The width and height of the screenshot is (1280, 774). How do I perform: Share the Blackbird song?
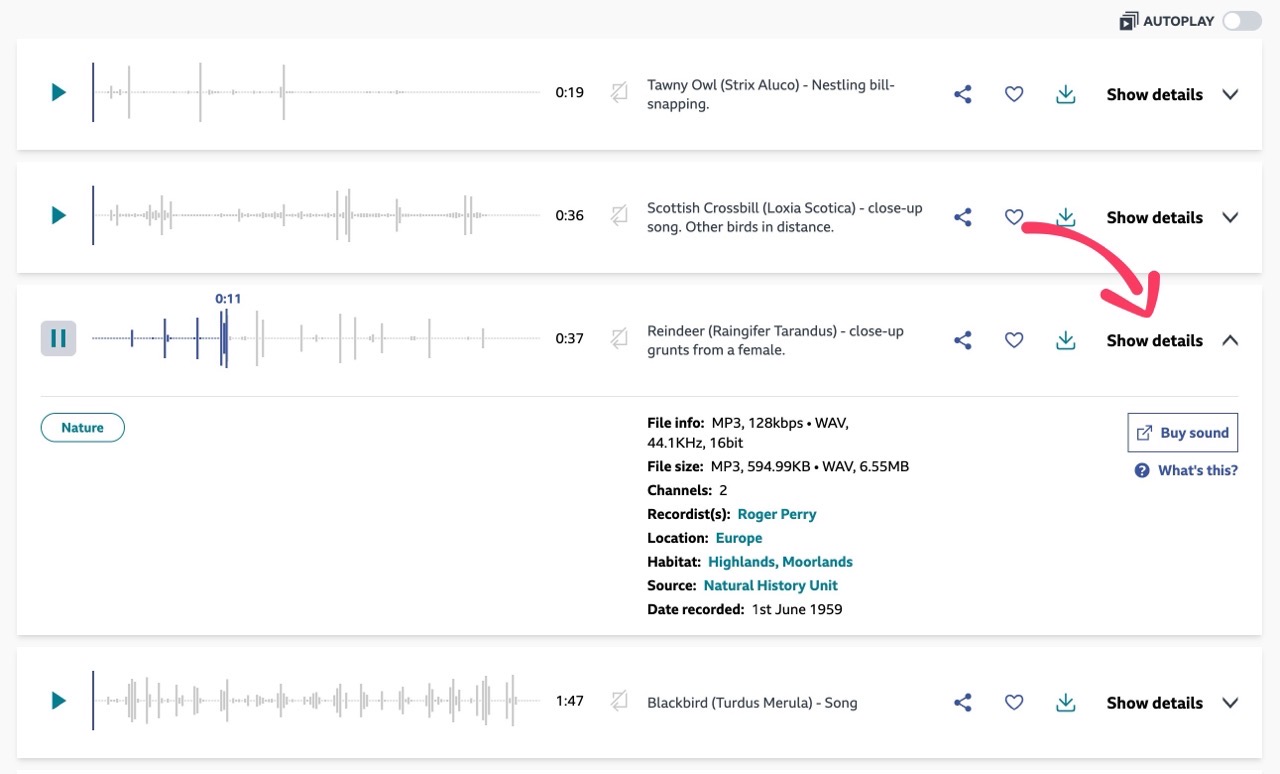[961, 702]
